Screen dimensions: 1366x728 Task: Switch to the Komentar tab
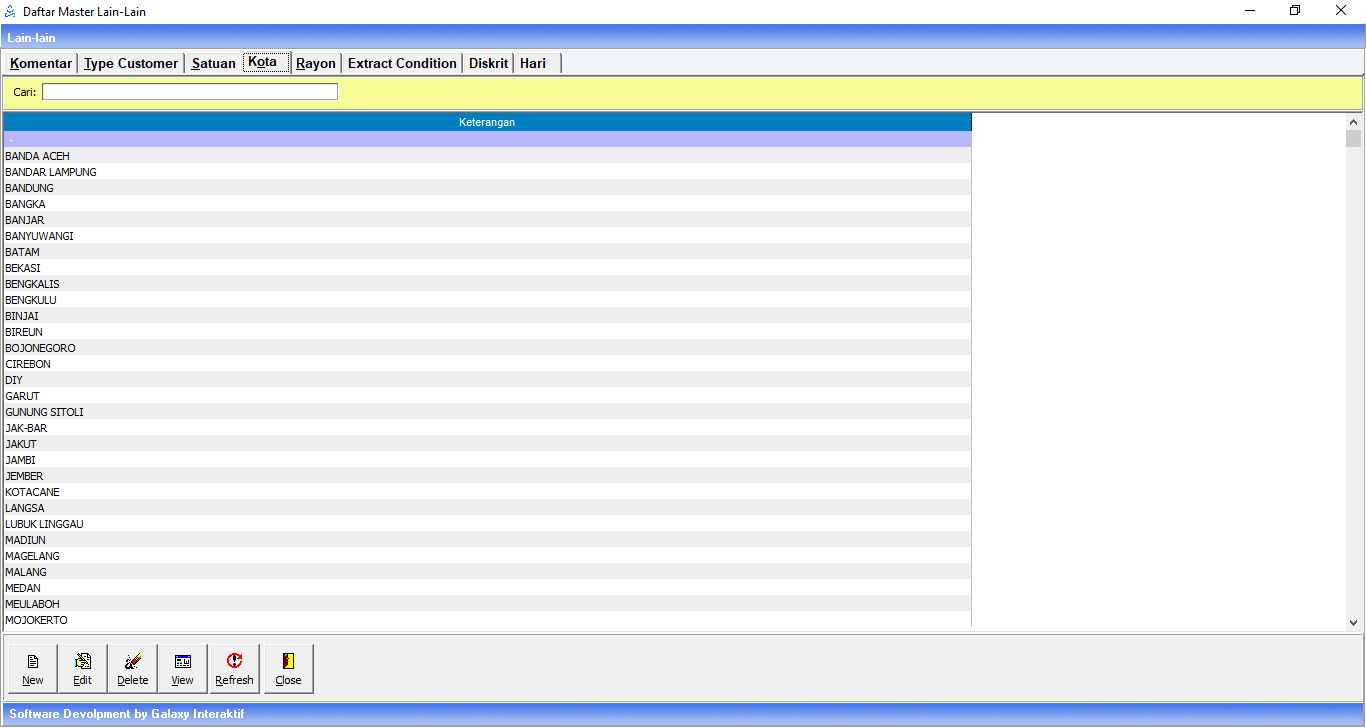tap(41, 63)
